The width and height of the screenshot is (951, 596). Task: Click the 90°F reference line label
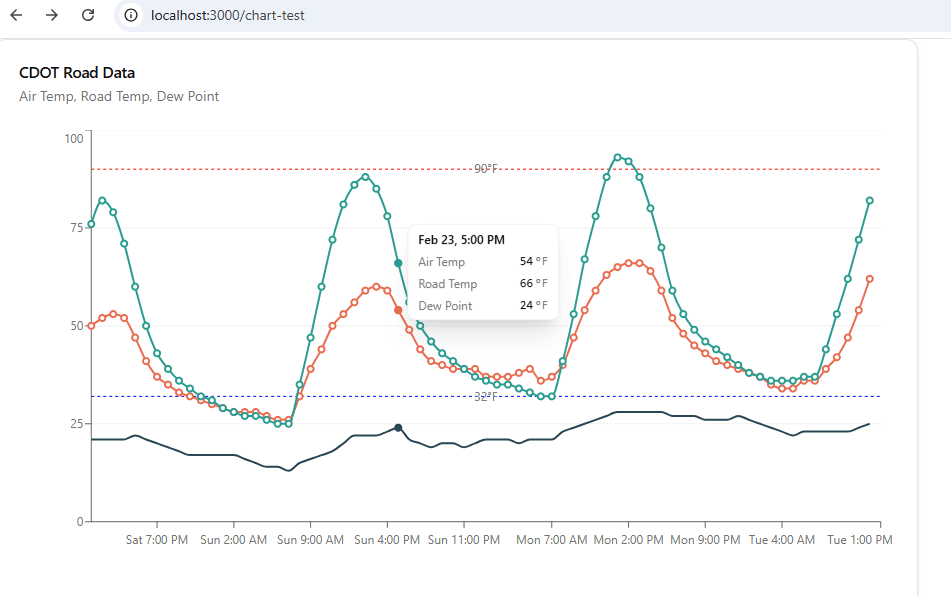tap(487, 169)
